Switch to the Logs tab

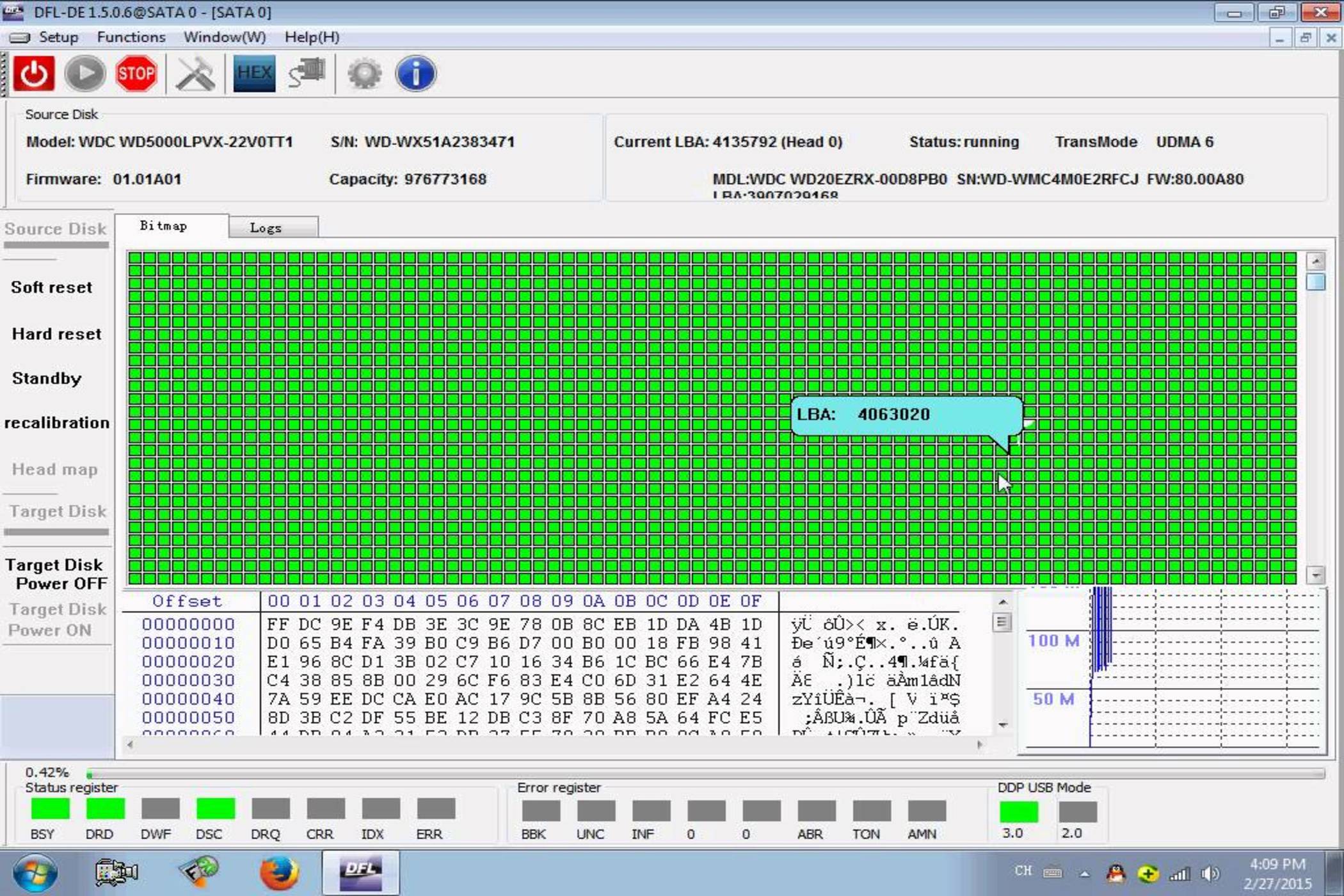tap(273, 227)
